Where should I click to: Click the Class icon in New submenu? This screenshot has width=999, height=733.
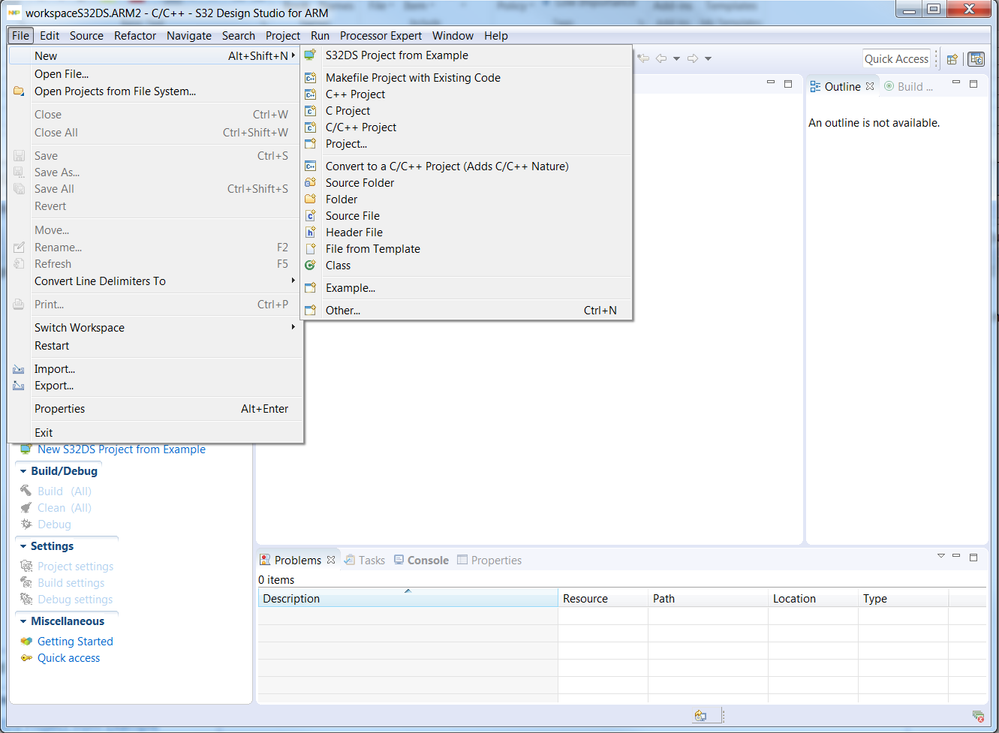(310, 265)
